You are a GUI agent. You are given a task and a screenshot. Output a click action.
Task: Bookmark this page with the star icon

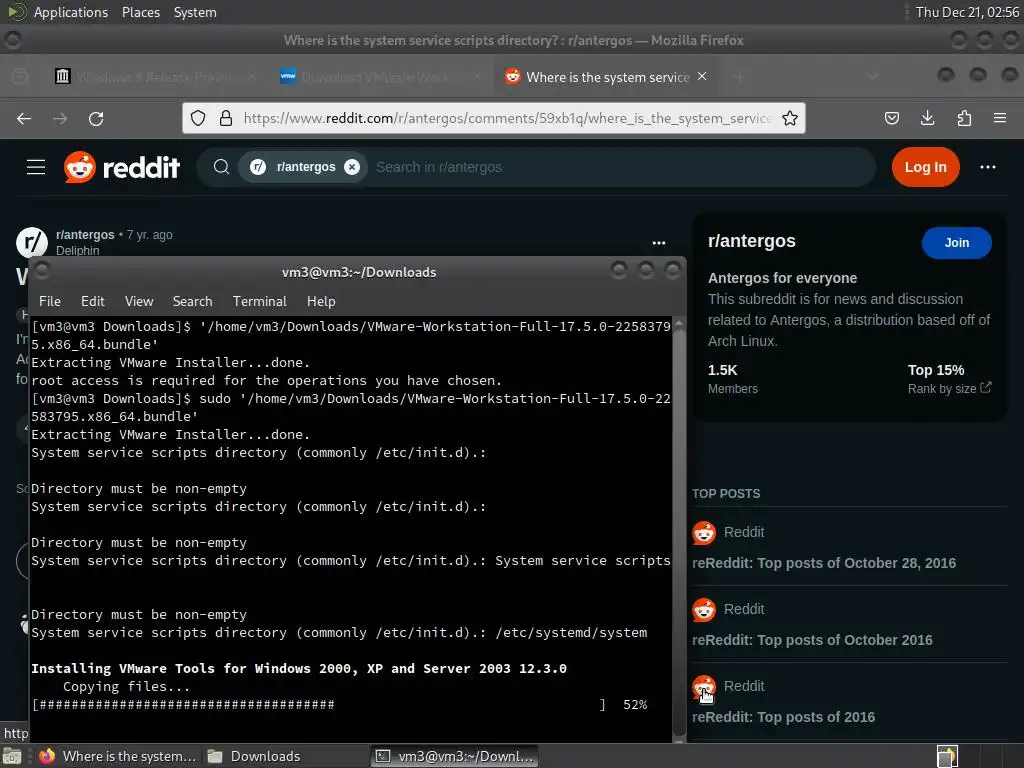tap(790, 118)
